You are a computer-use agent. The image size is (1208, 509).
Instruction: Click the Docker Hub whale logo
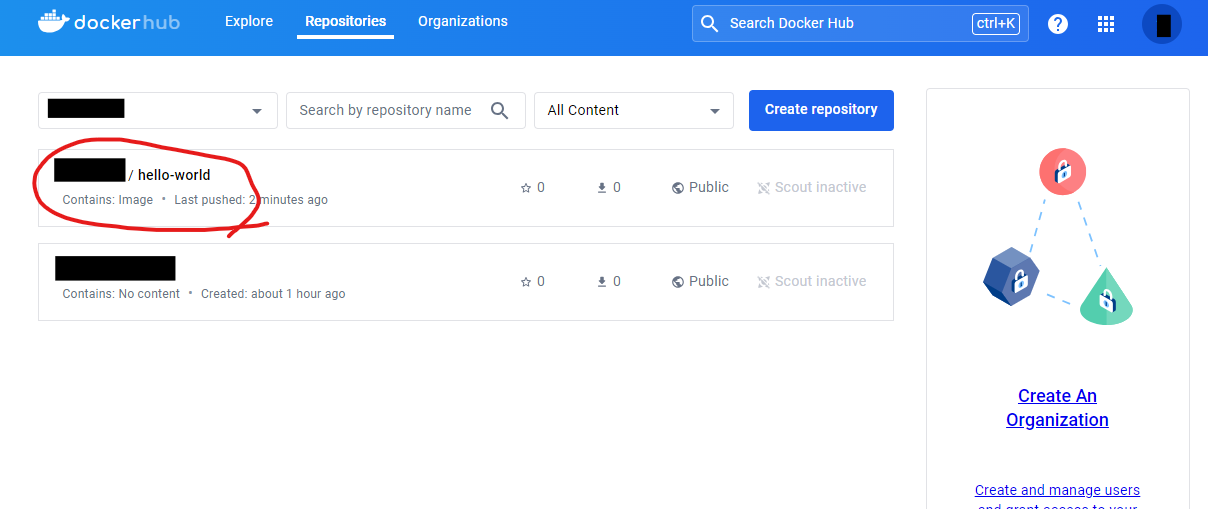click(109, 22)
